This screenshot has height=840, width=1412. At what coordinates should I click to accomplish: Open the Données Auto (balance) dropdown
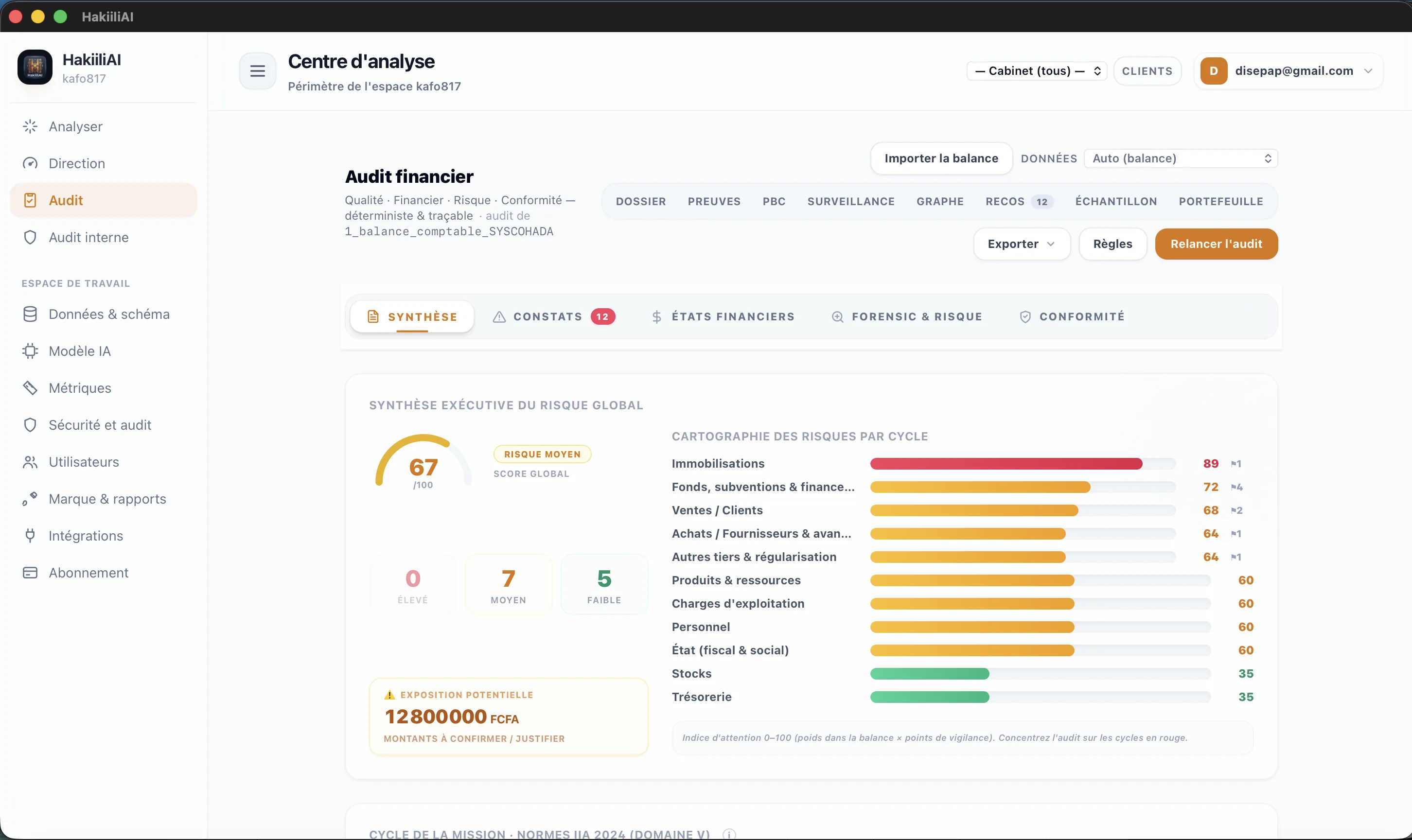1181,158
